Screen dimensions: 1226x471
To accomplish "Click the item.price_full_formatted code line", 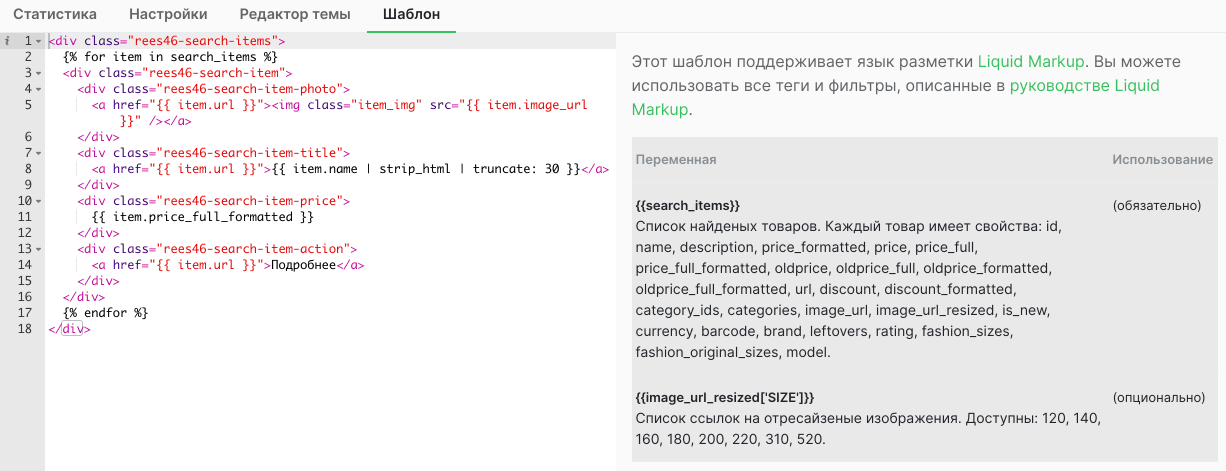I will [203, 217].
